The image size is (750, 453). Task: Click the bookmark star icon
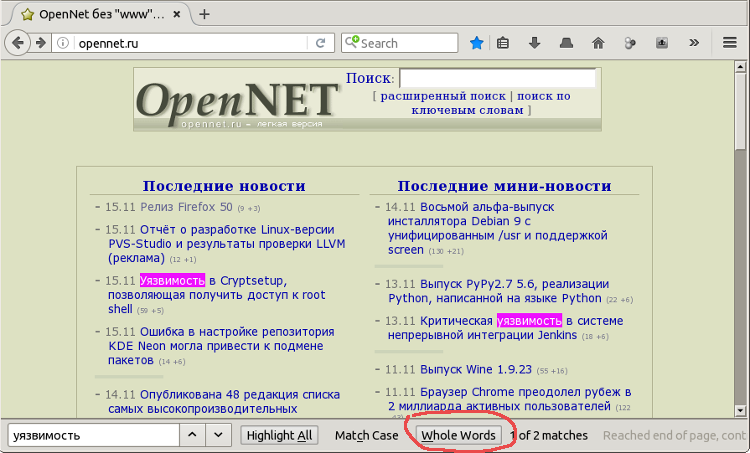477,43
